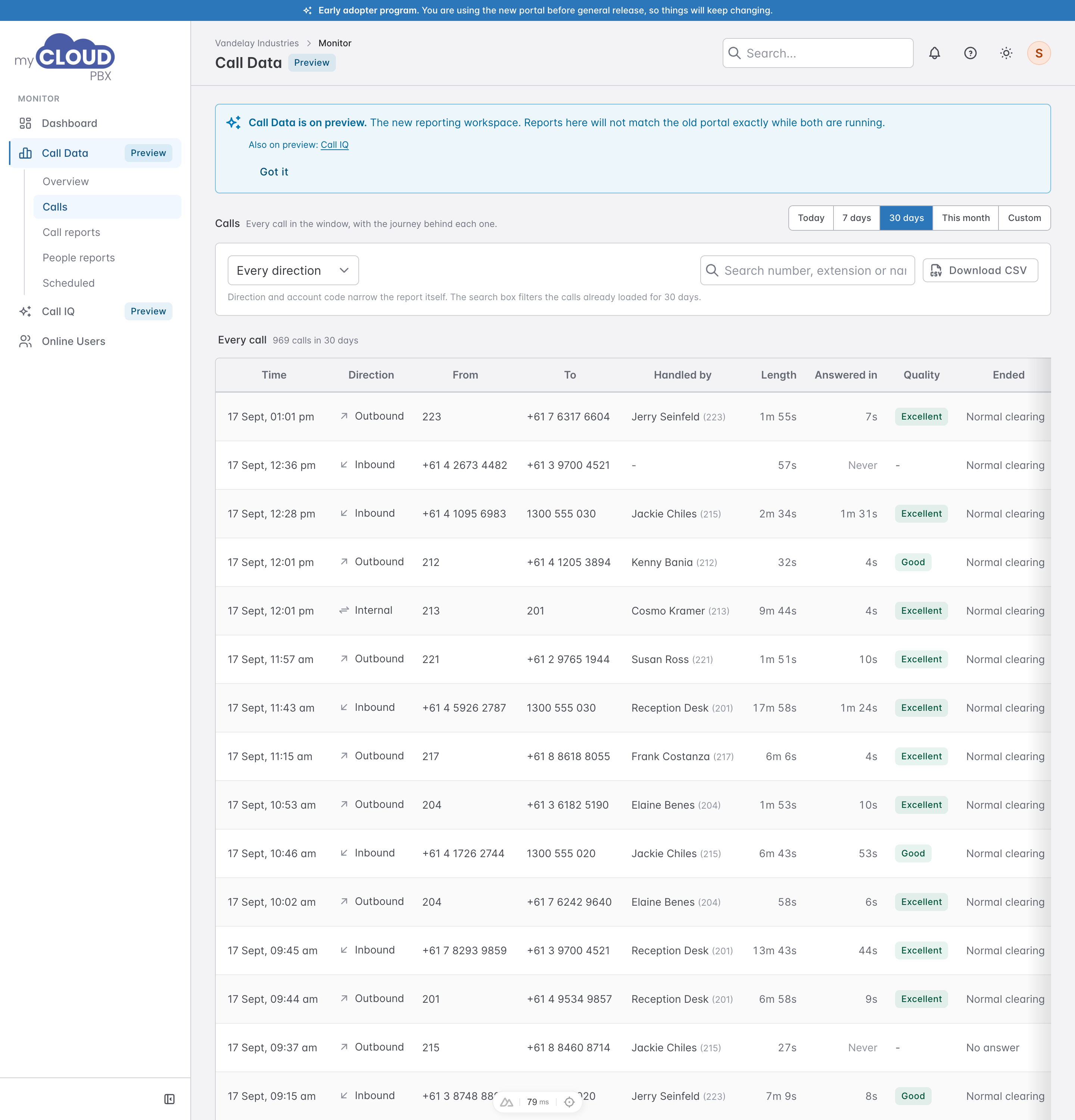Collapse the sidebar panel icon
The width and height of the screenshot is (1075, 1120).
tap(169, 1099)
